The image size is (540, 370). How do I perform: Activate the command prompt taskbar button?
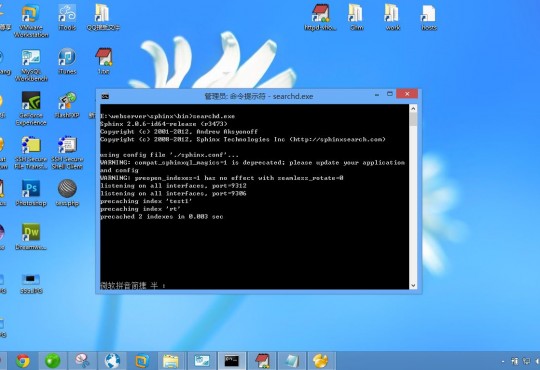coord(232,361)
